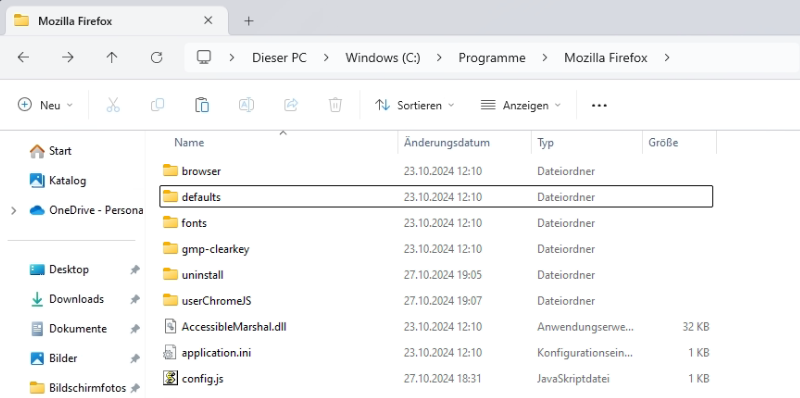Screen dimensions: 800x398
Task: Unpin Downloads using its pin icon
Action: click(135, 299)
